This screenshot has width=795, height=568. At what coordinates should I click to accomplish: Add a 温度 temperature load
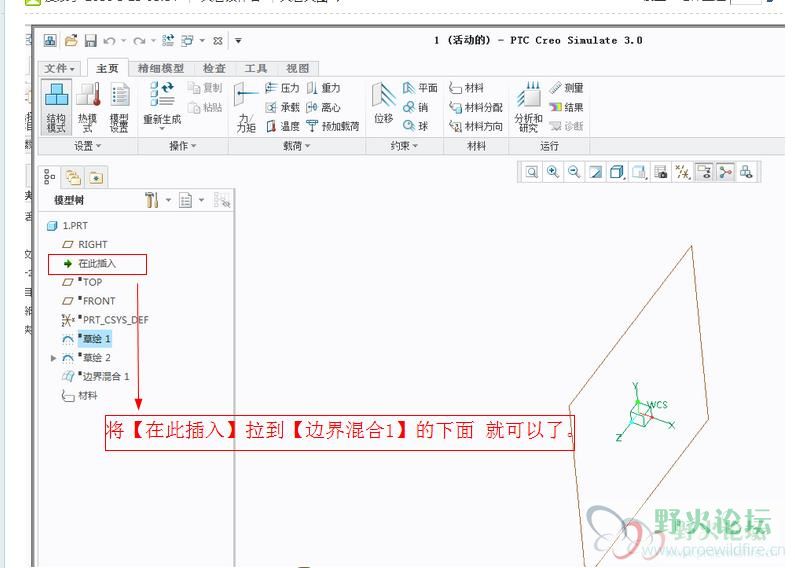[x=282, y=126]
